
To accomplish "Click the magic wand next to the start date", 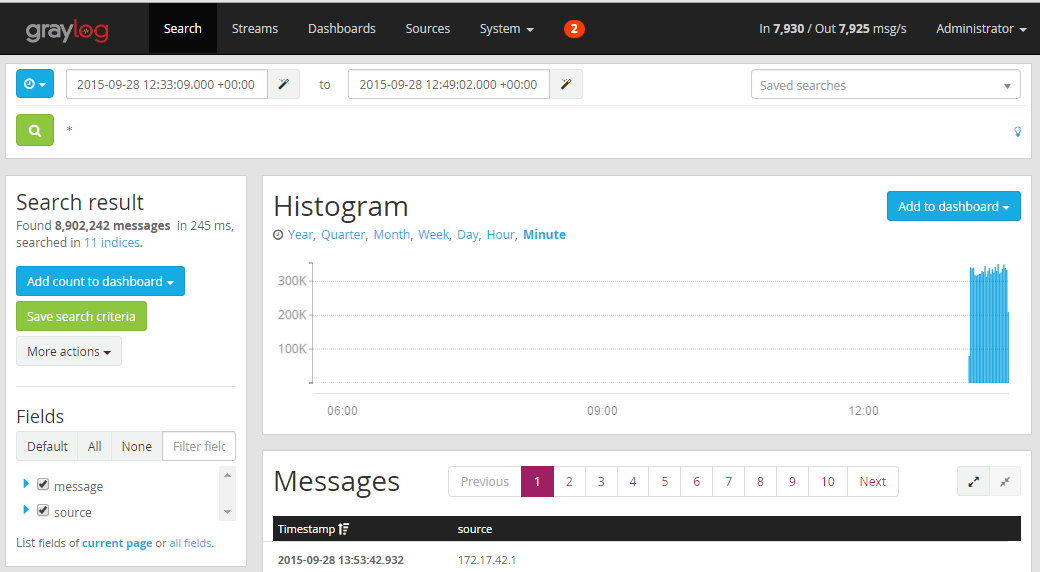I will point(283,84).
